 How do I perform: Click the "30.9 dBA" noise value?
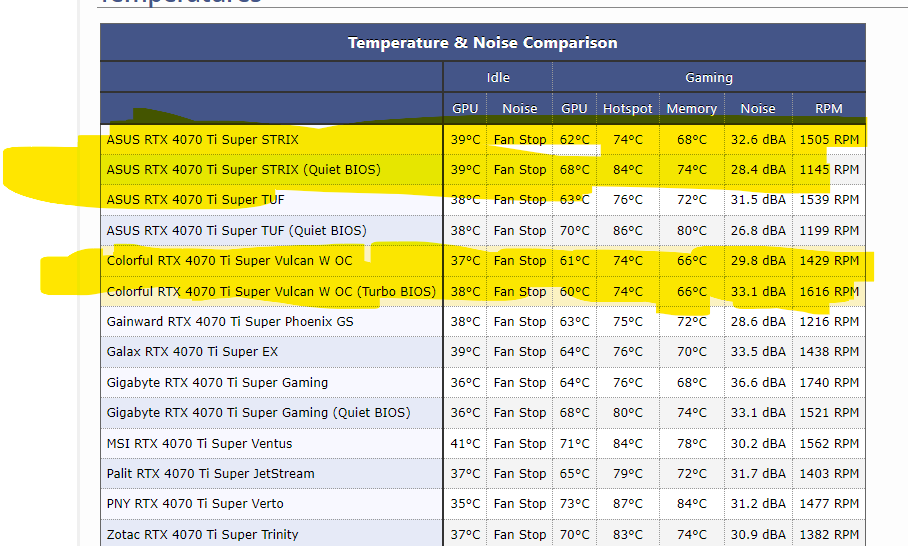tap(758, 534)
